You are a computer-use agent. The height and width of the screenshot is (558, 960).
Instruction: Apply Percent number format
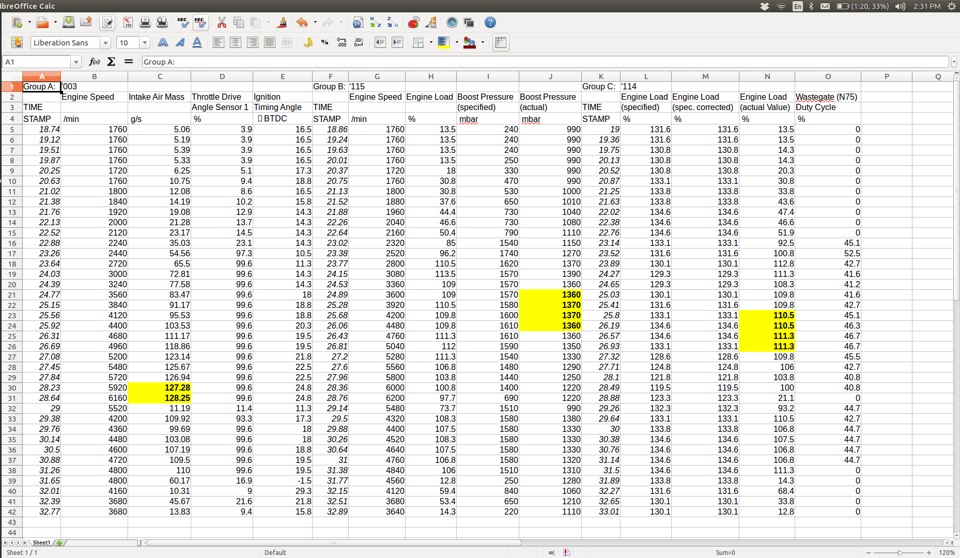pyautogui.click(x=324, y=43)
